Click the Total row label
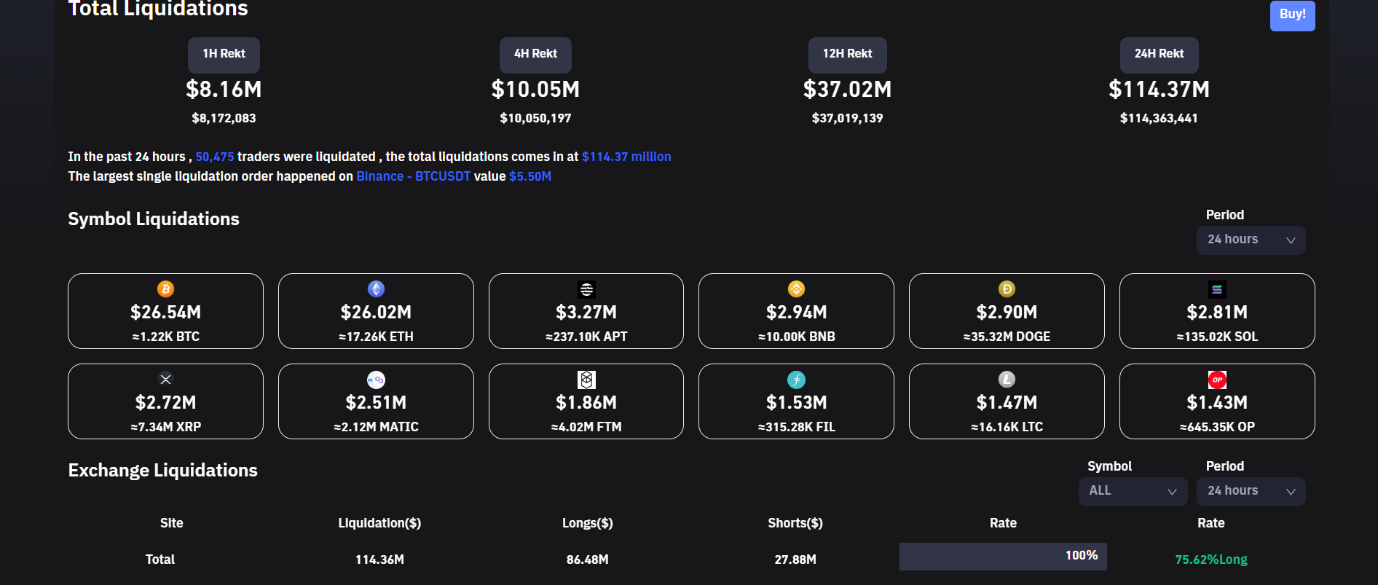 [160, 560]
